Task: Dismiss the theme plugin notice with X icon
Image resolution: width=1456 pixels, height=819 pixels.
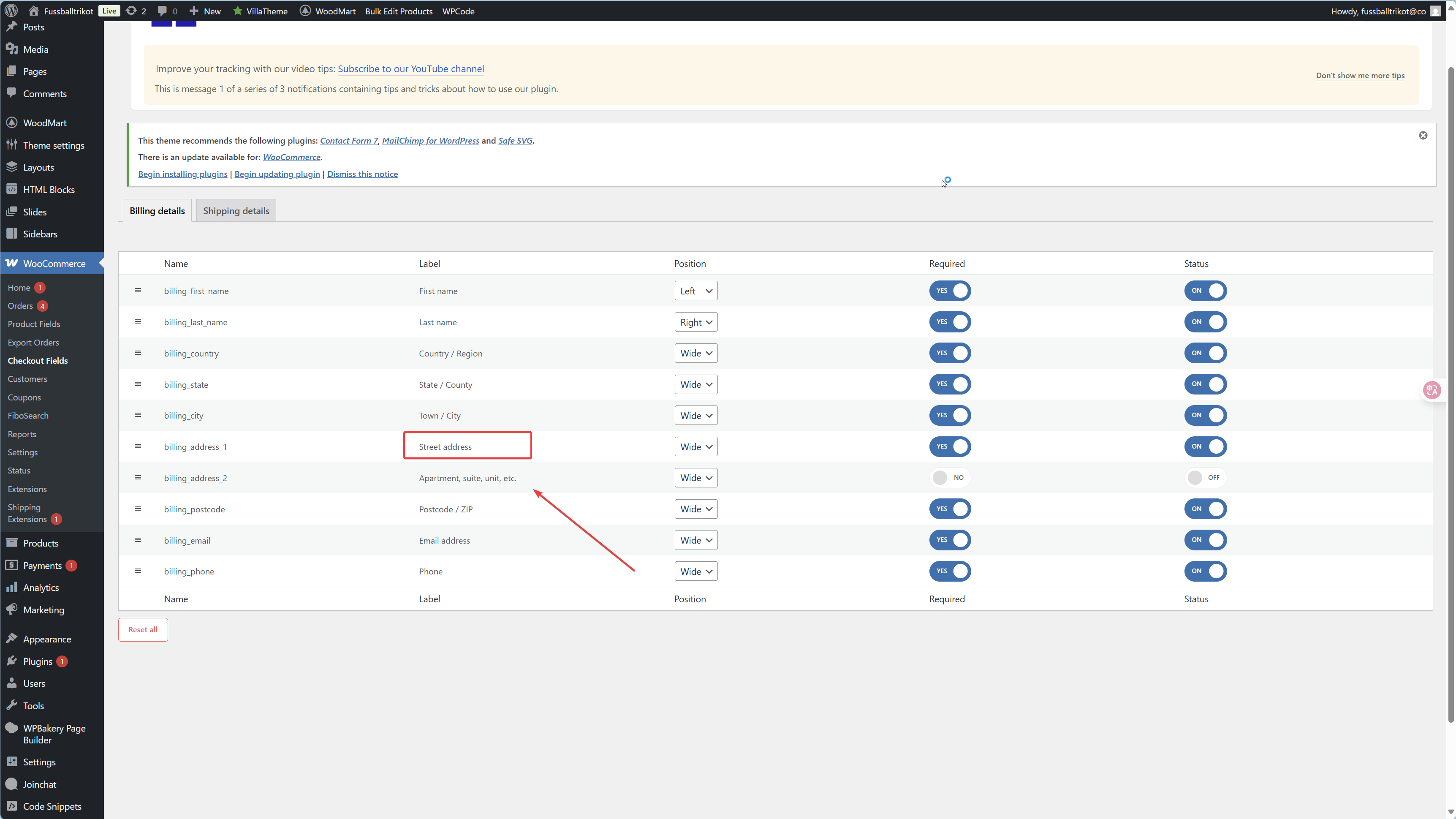Action: pyautogui.click(x=1423, y=136)
